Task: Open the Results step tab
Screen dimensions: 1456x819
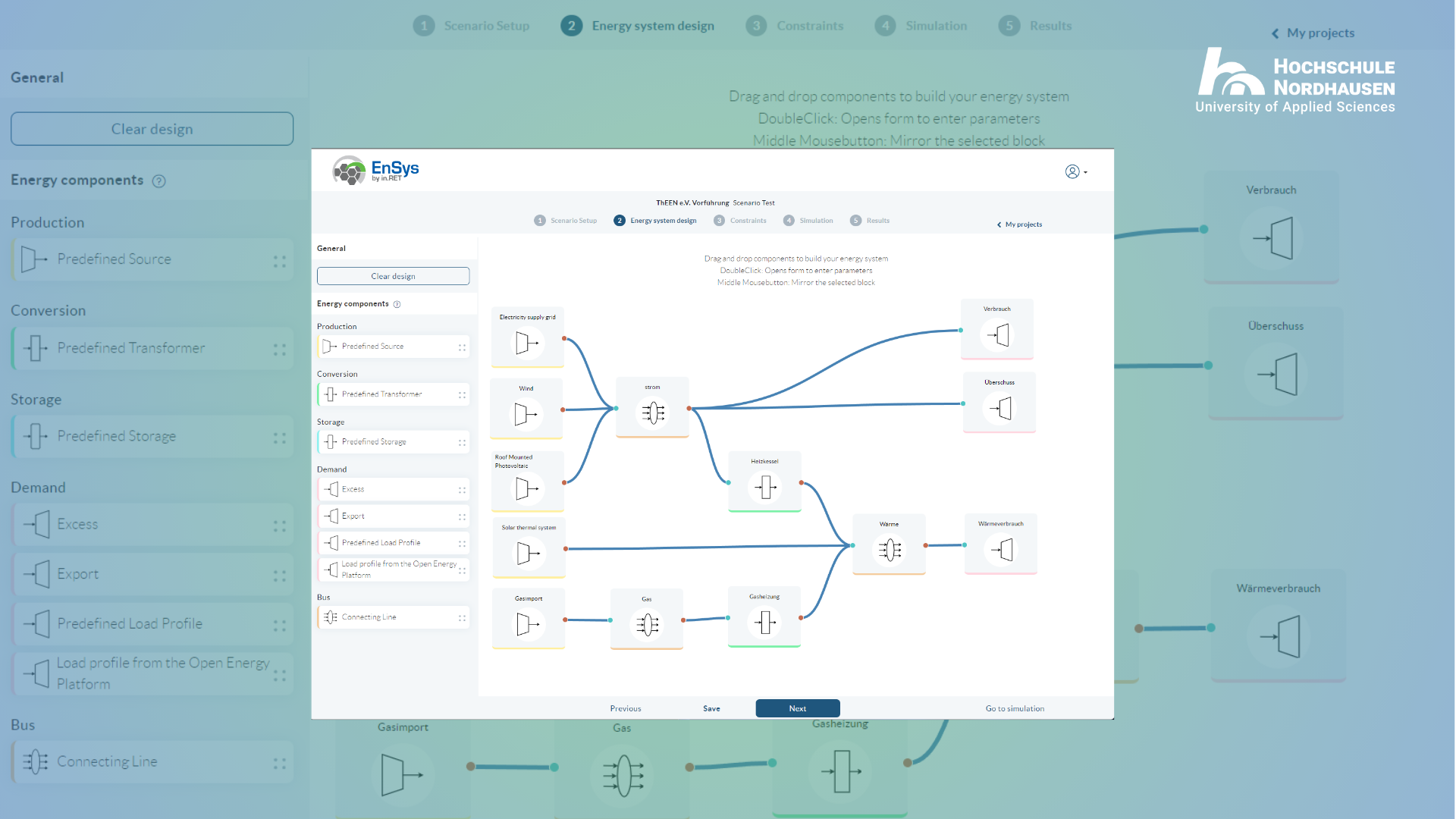Action: pyautogui.click(x=870, y=221)
